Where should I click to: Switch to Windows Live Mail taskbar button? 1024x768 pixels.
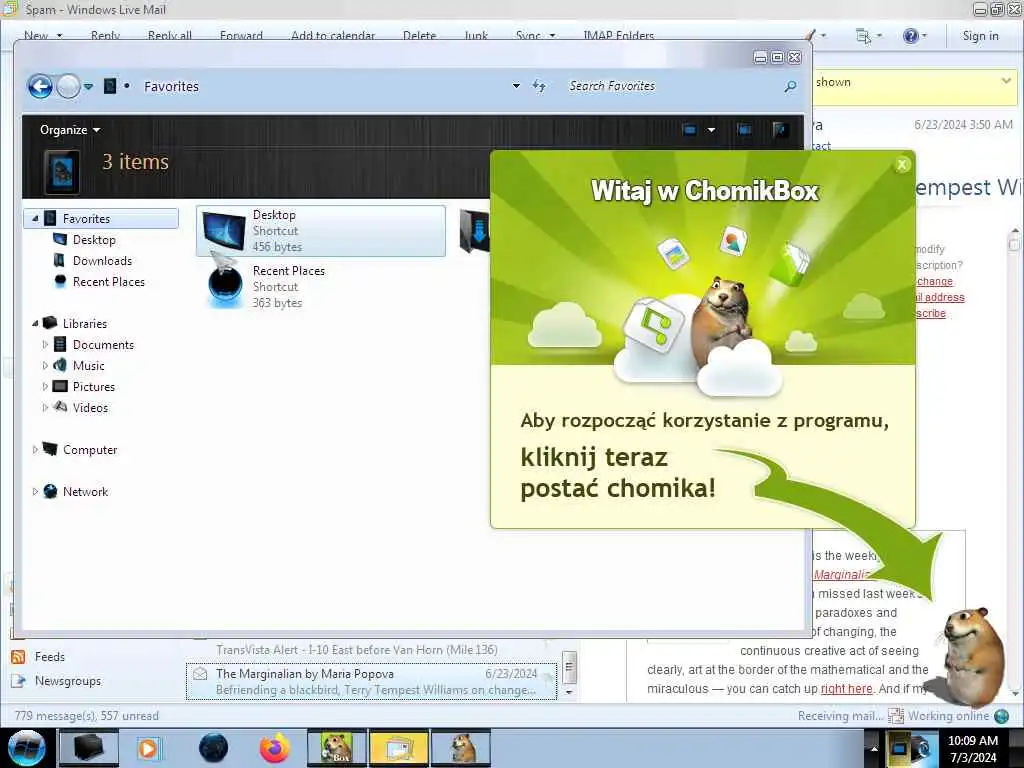(x=399, y=748)
